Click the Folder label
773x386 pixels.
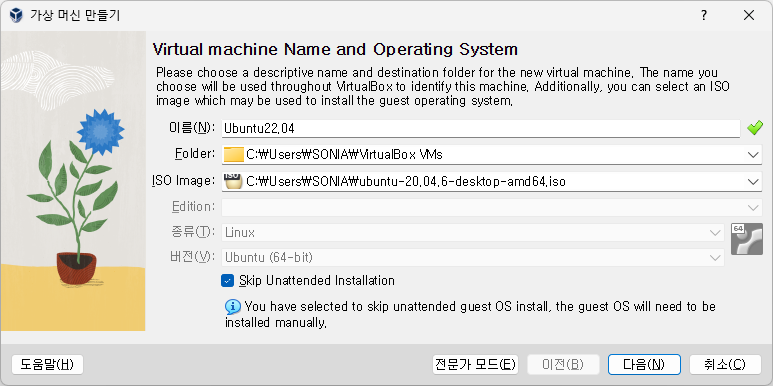pos(195,154)
